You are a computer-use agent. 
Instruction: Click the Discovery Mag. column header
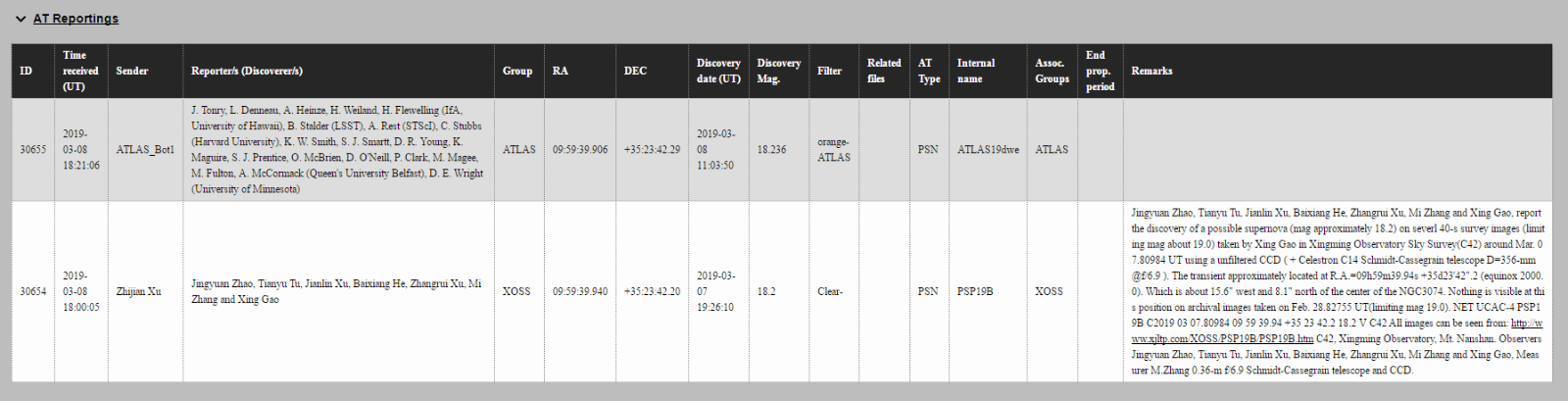point(778,71)
